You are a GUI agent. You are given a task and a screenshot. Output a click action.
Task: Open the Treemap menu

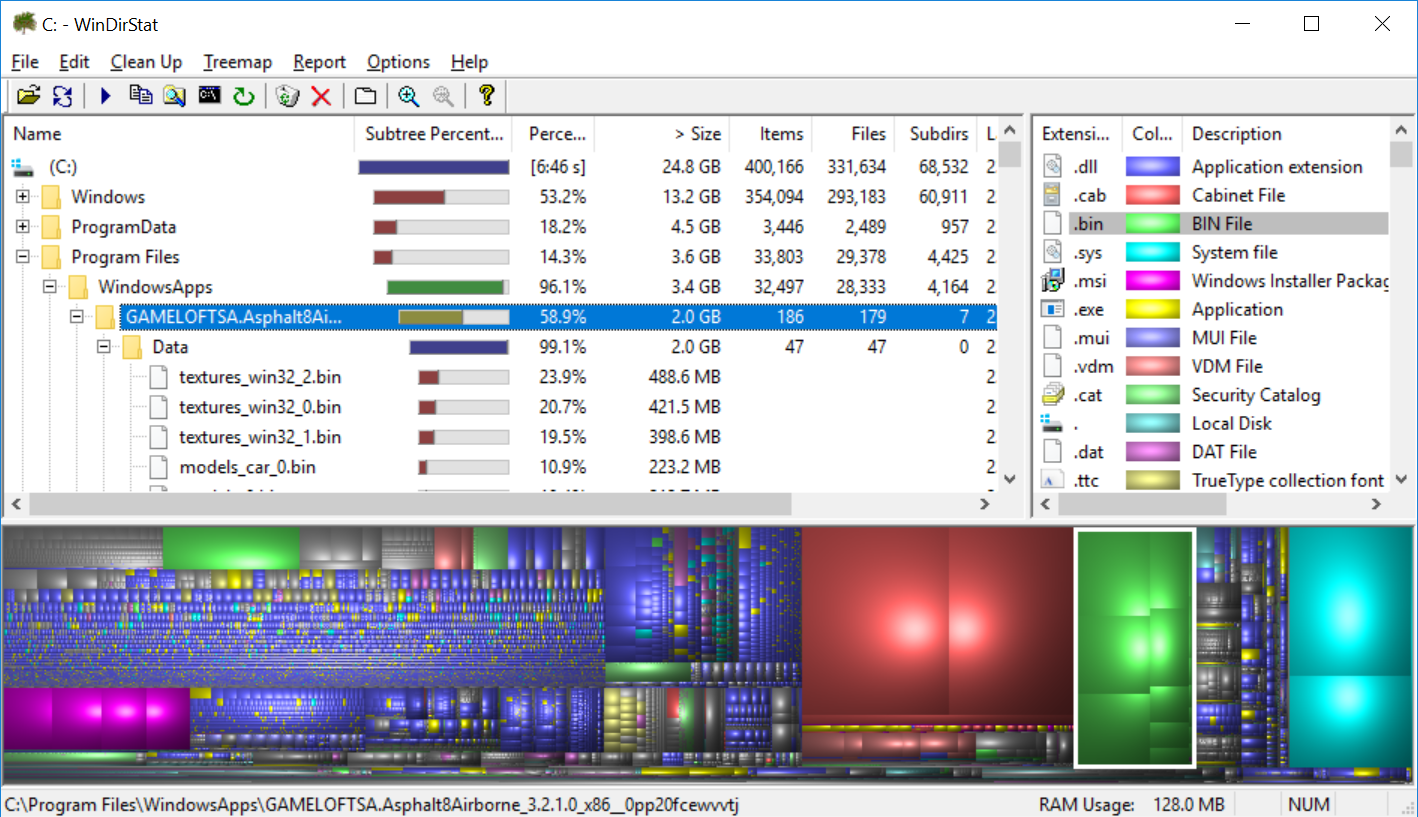point(237,62)
